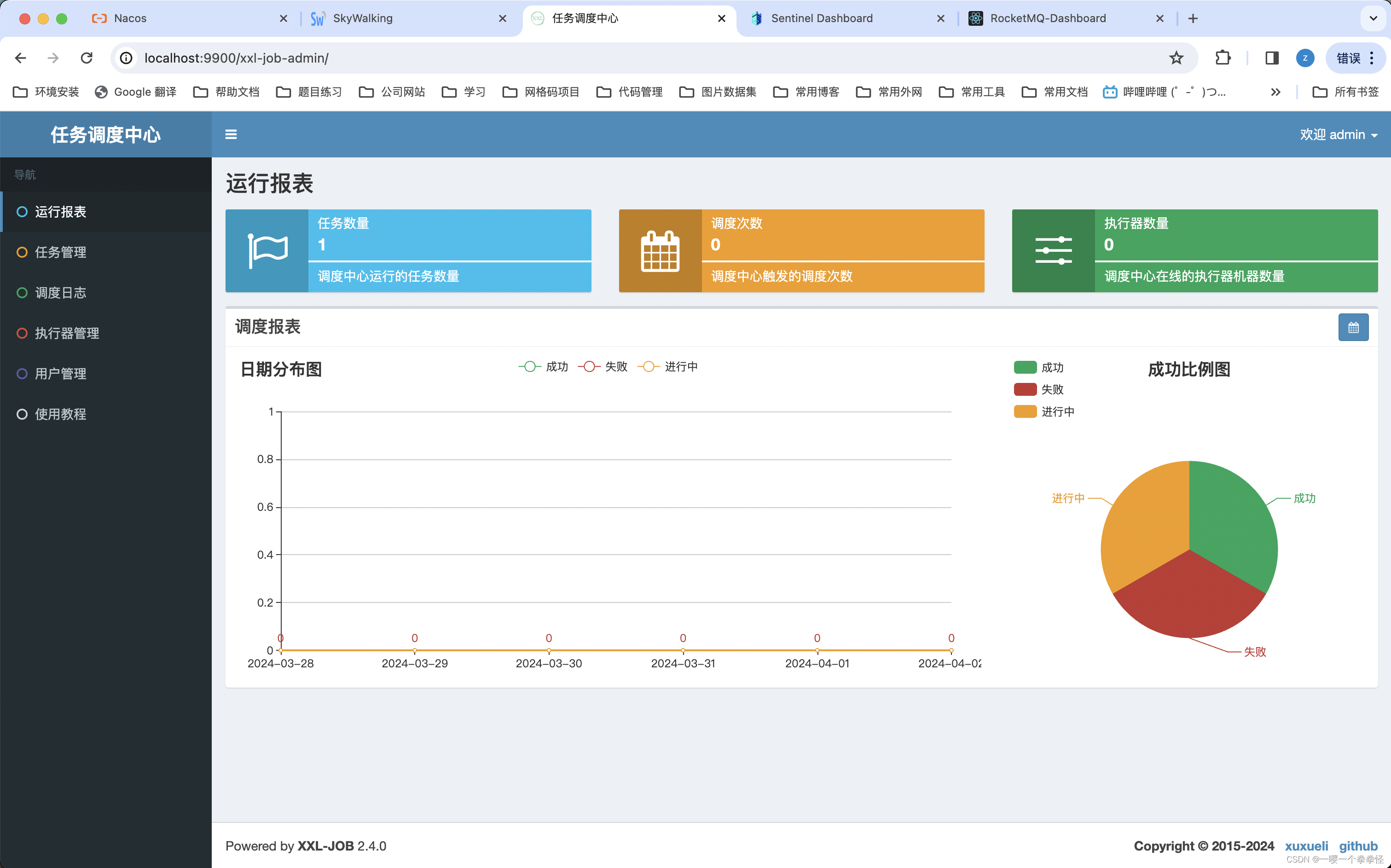The image size is (1391, 868).
Task: Bookmark this page with the star icon
Action: pyautogui.click(x=1177, y=58)
